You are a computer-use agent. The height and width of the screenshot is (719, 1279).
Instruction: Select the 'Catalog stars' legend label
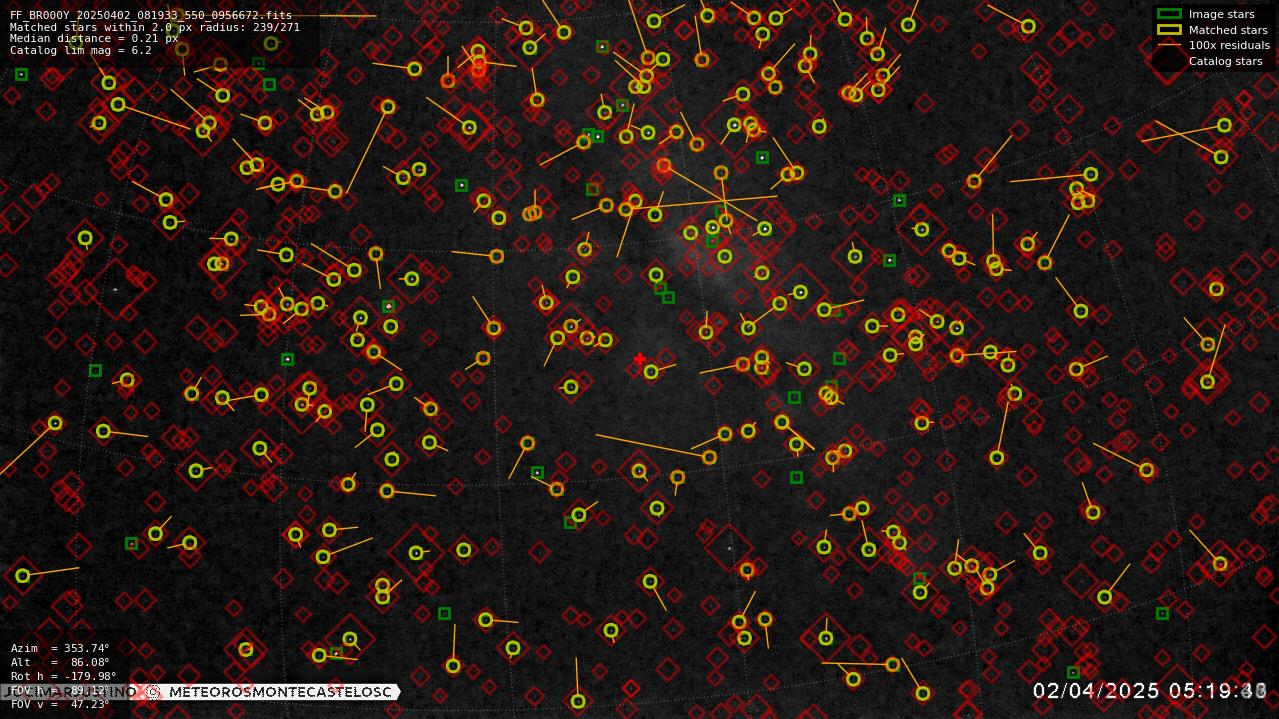pos(1225,61)
